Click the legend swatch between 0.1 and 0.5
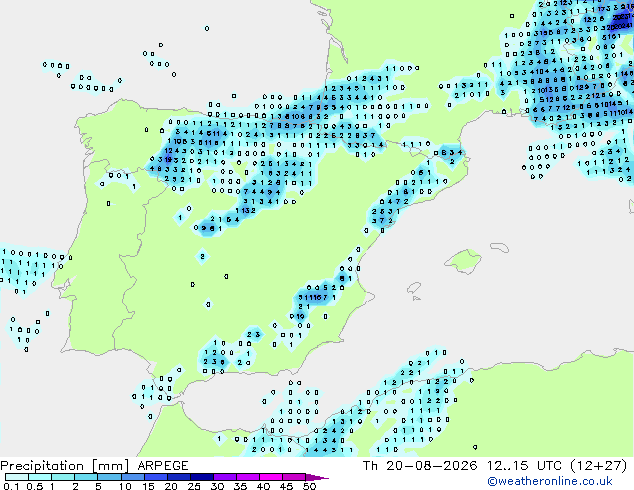Viewport: 634px width, 490px height. coord(17,477)
